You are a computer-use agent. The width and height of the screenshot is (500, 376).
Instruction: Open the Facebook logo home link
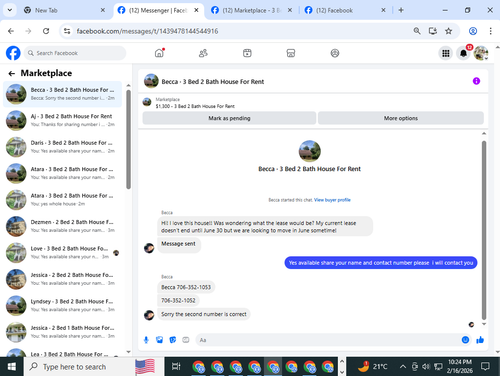(13, 53)
